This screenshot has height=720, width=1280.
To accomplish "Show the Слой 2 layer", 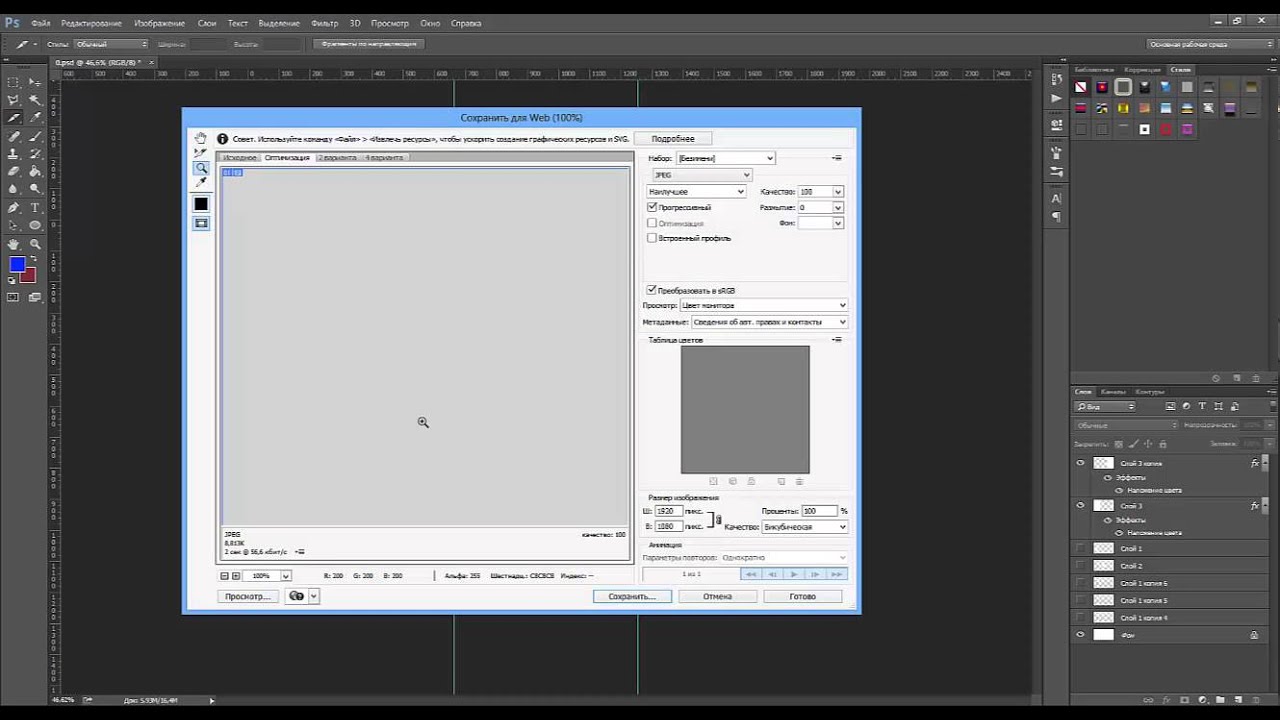I will pos(1080,566).
